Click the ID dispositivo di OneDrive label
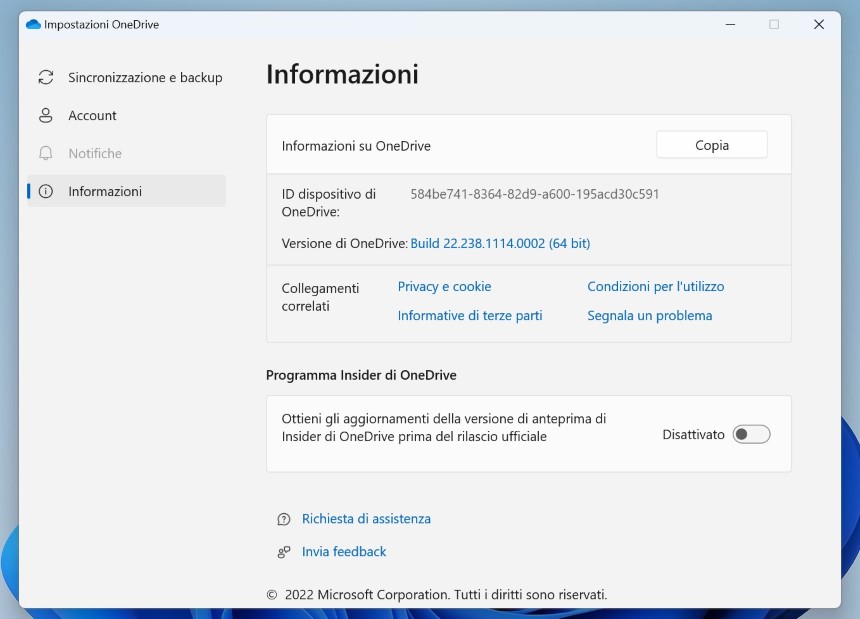The height and width of the screenshot is (619, 860). (x=329, y=203)
